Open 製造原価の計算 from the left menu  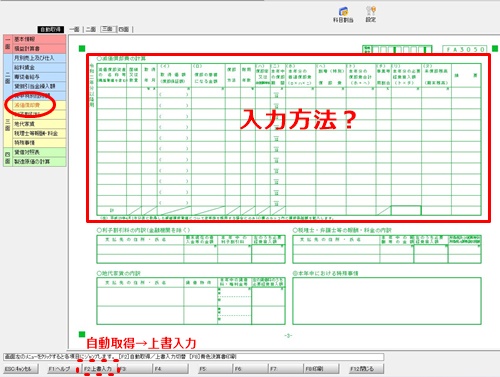pyautogui.click(x=39, y=161)
